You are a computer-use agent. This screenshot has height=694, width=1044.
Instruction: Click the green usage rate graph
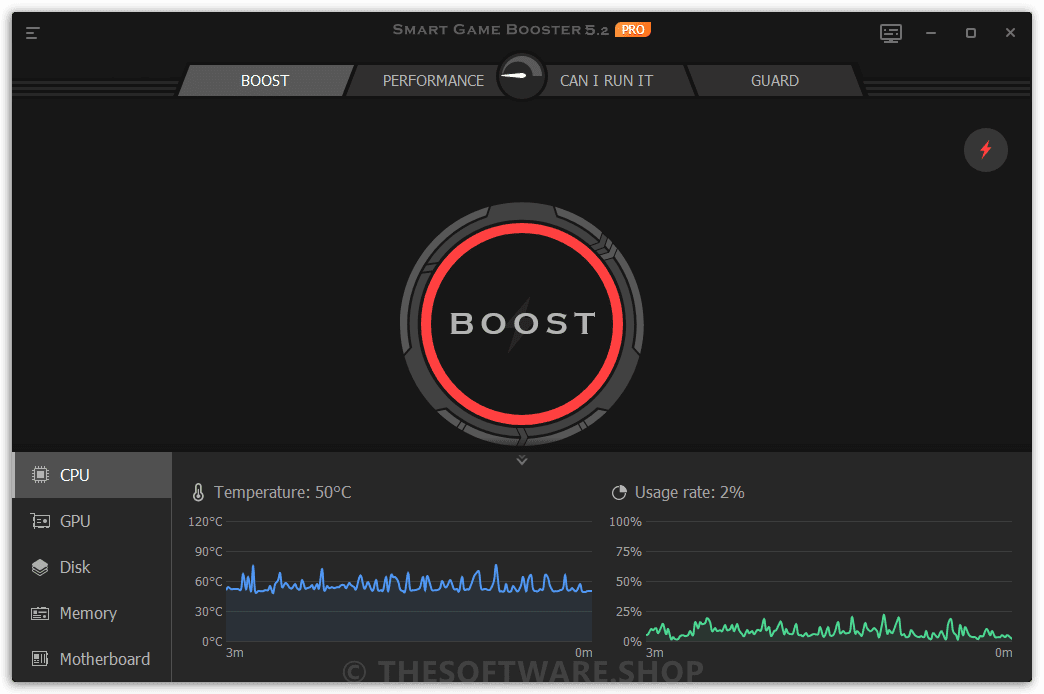click(829, 581)
